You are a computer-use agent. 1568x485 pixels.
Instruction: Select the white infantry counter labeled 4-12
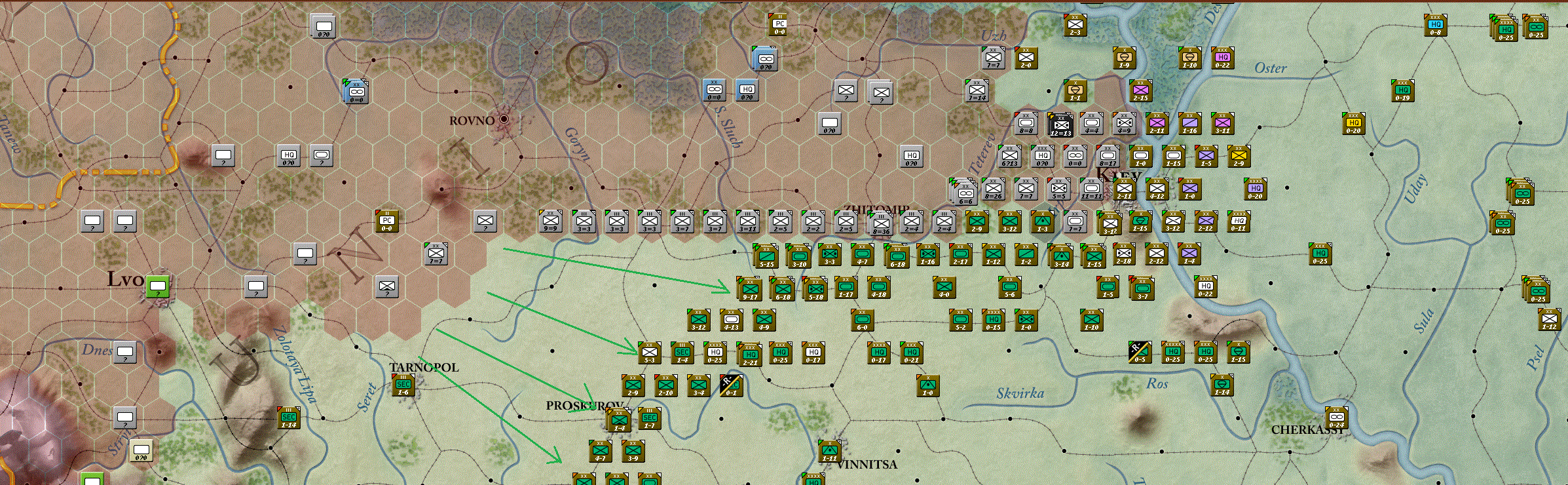(x=1157, y=189)
